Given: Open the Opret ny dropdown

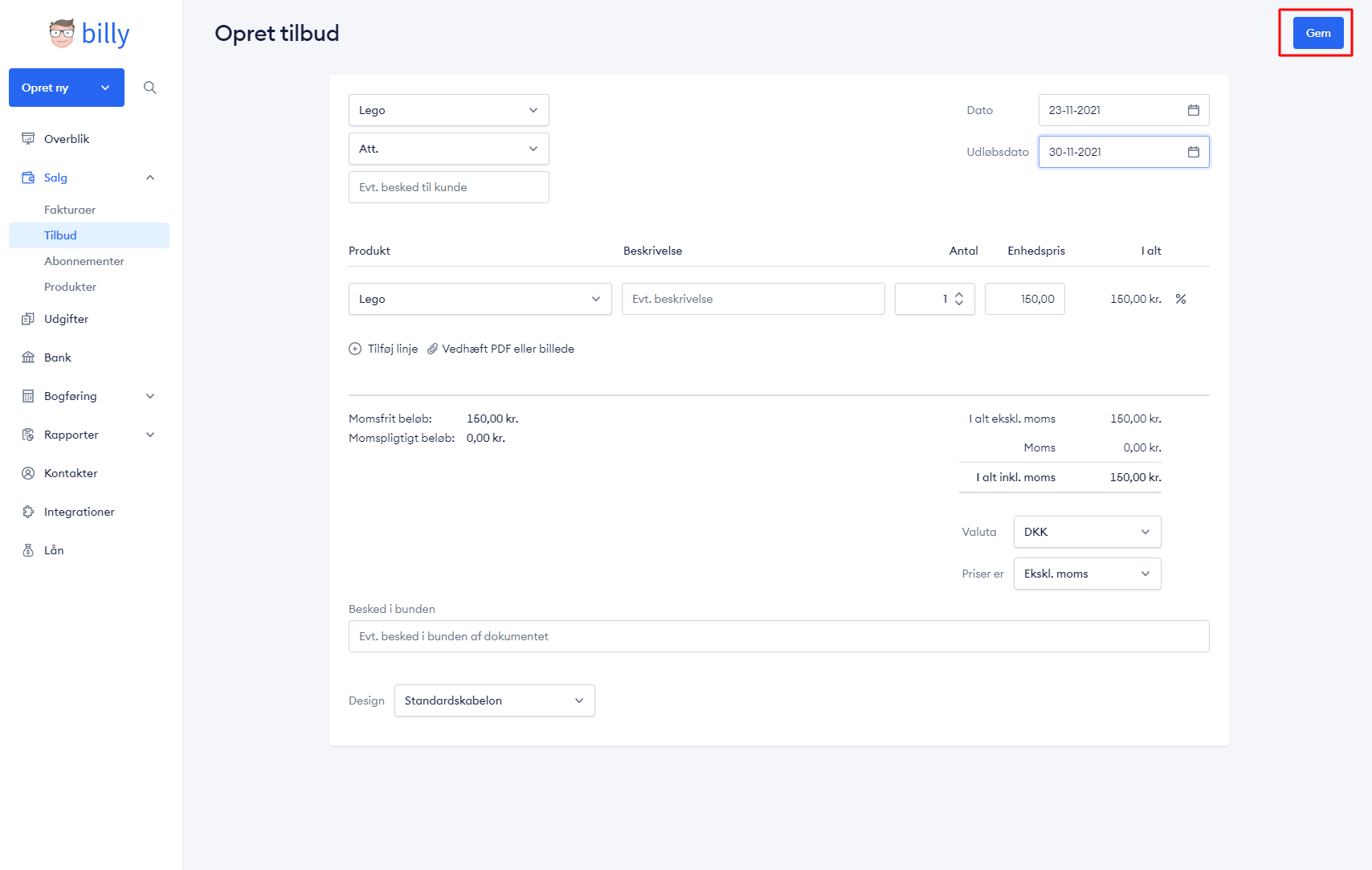Looking at the screenshot, I should click(67, 88).
